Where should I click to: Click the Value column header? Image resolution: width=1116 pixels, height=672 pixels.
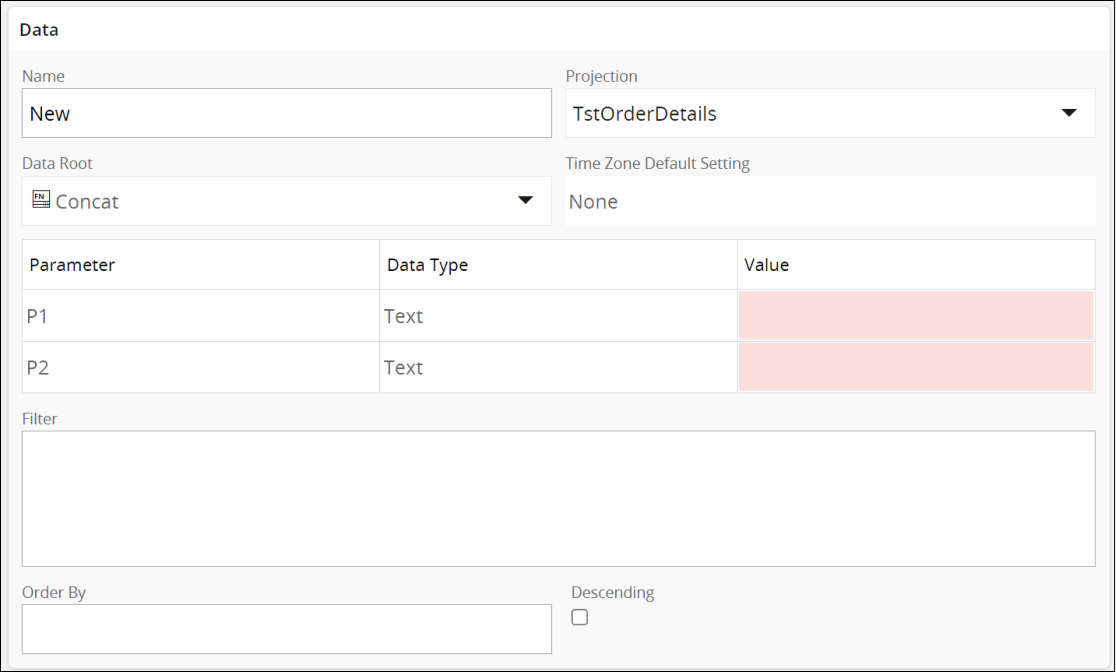(x=767, y=265)
